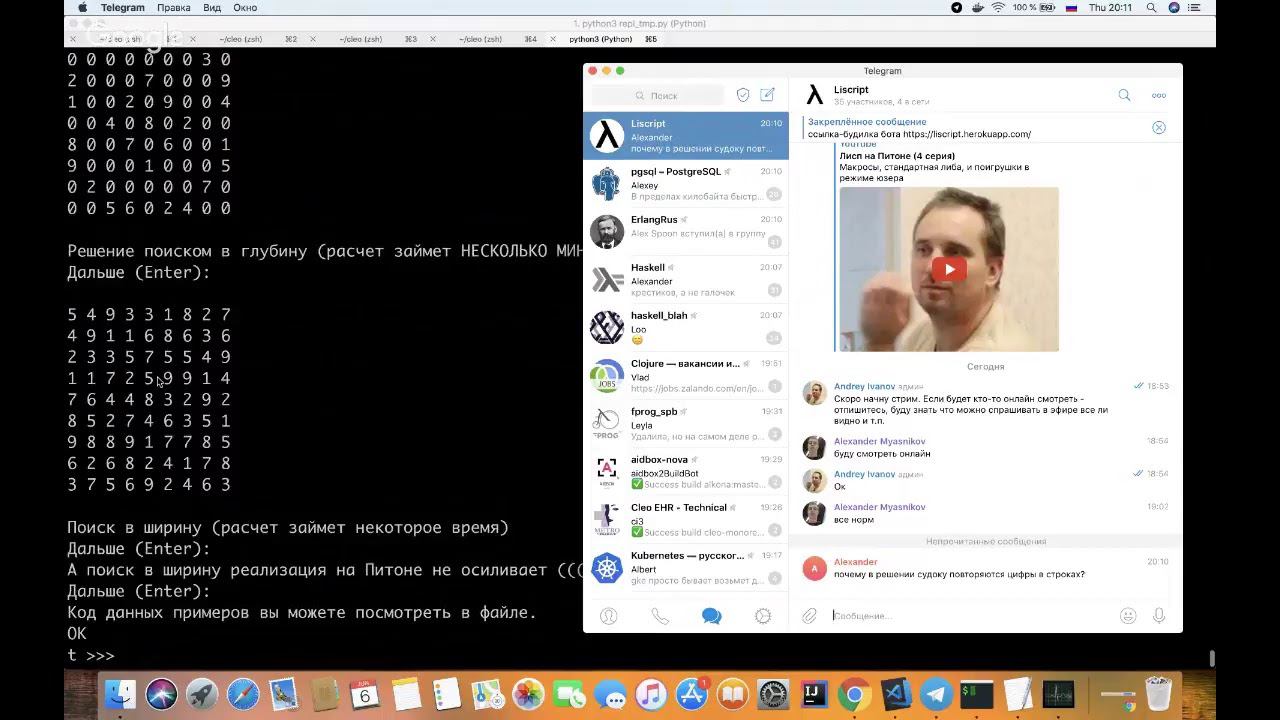The image size is (1280, 720).
Task: Open the Clojure вакансии chat
Action: point(686,376)
